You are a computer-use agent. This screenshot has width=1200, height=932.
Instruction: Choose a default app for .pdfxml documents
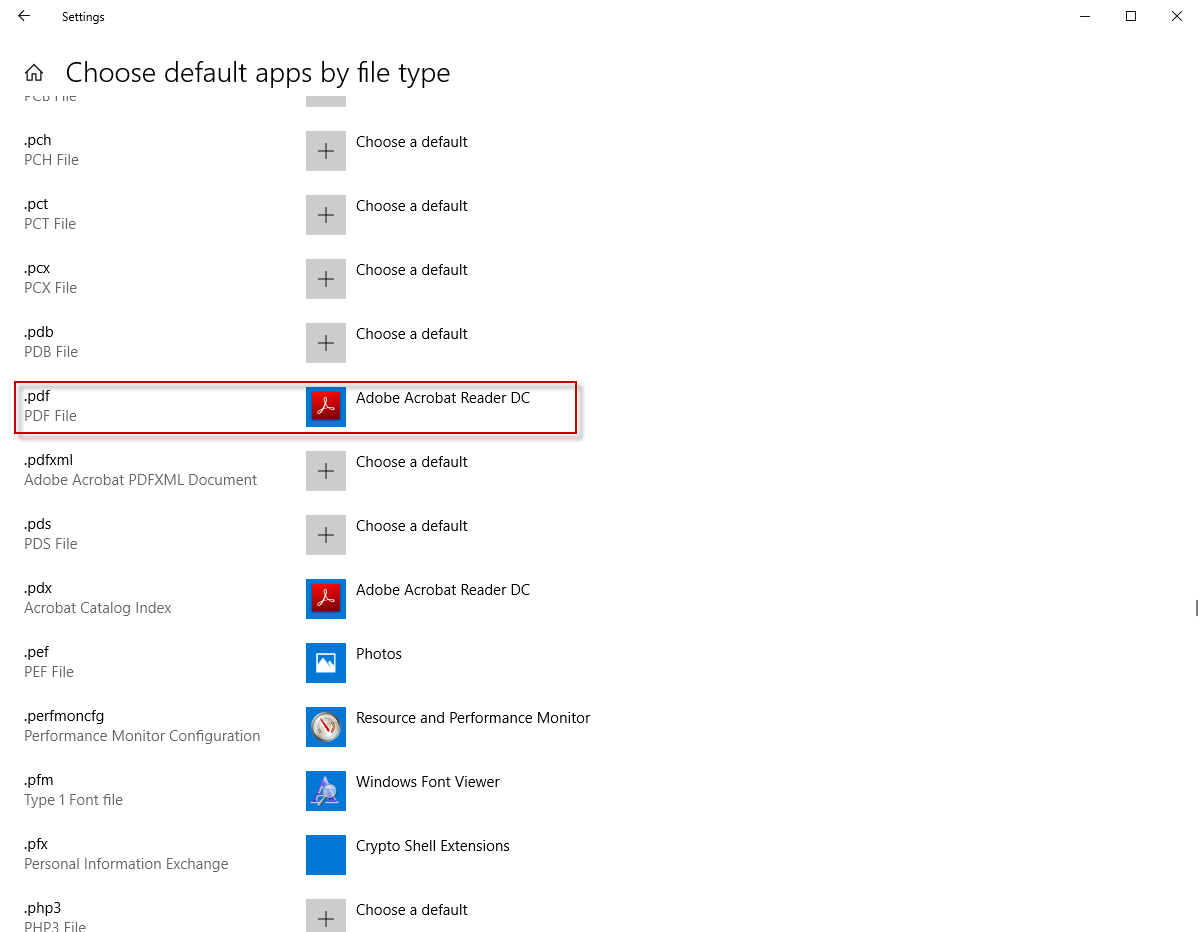[x=325, y=470]
